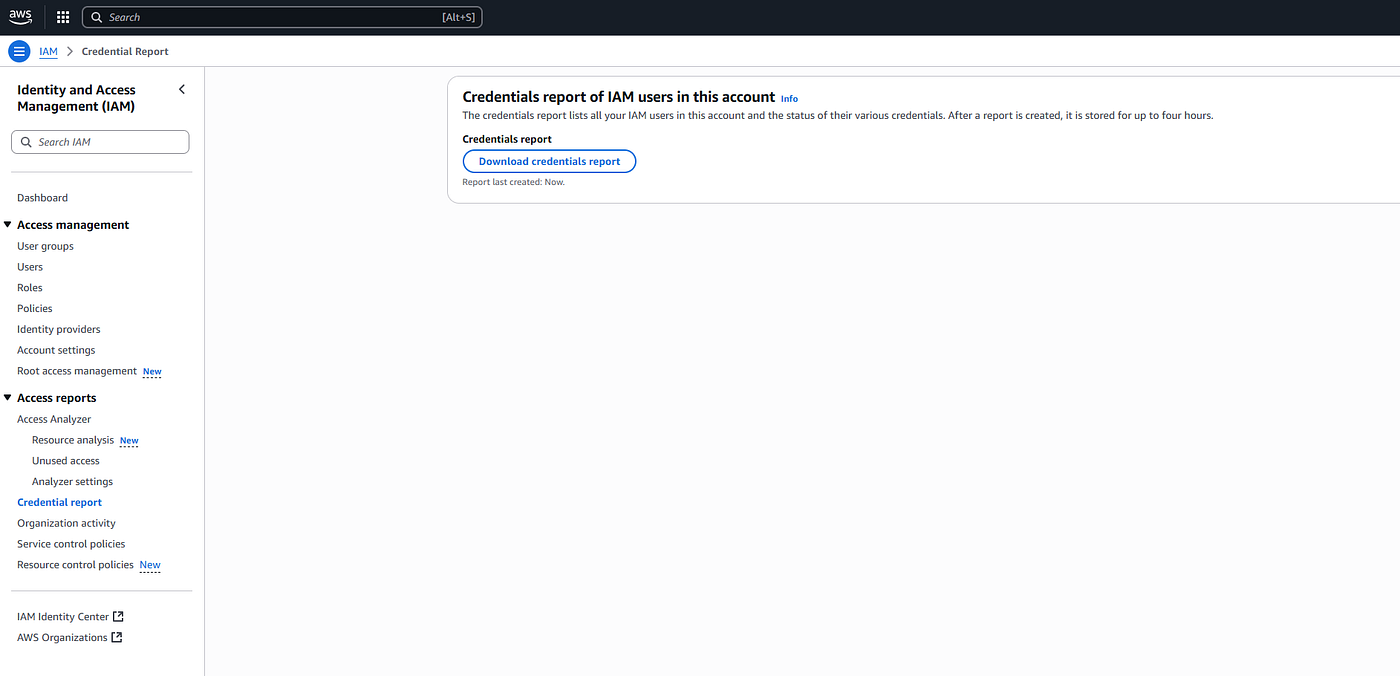Go to Root access management
The image size is (1400, 676).
tap(77, 371)
